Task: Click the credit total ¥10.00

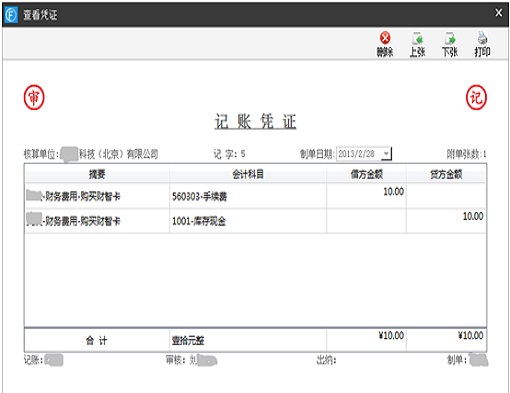Action: point(471,335)
